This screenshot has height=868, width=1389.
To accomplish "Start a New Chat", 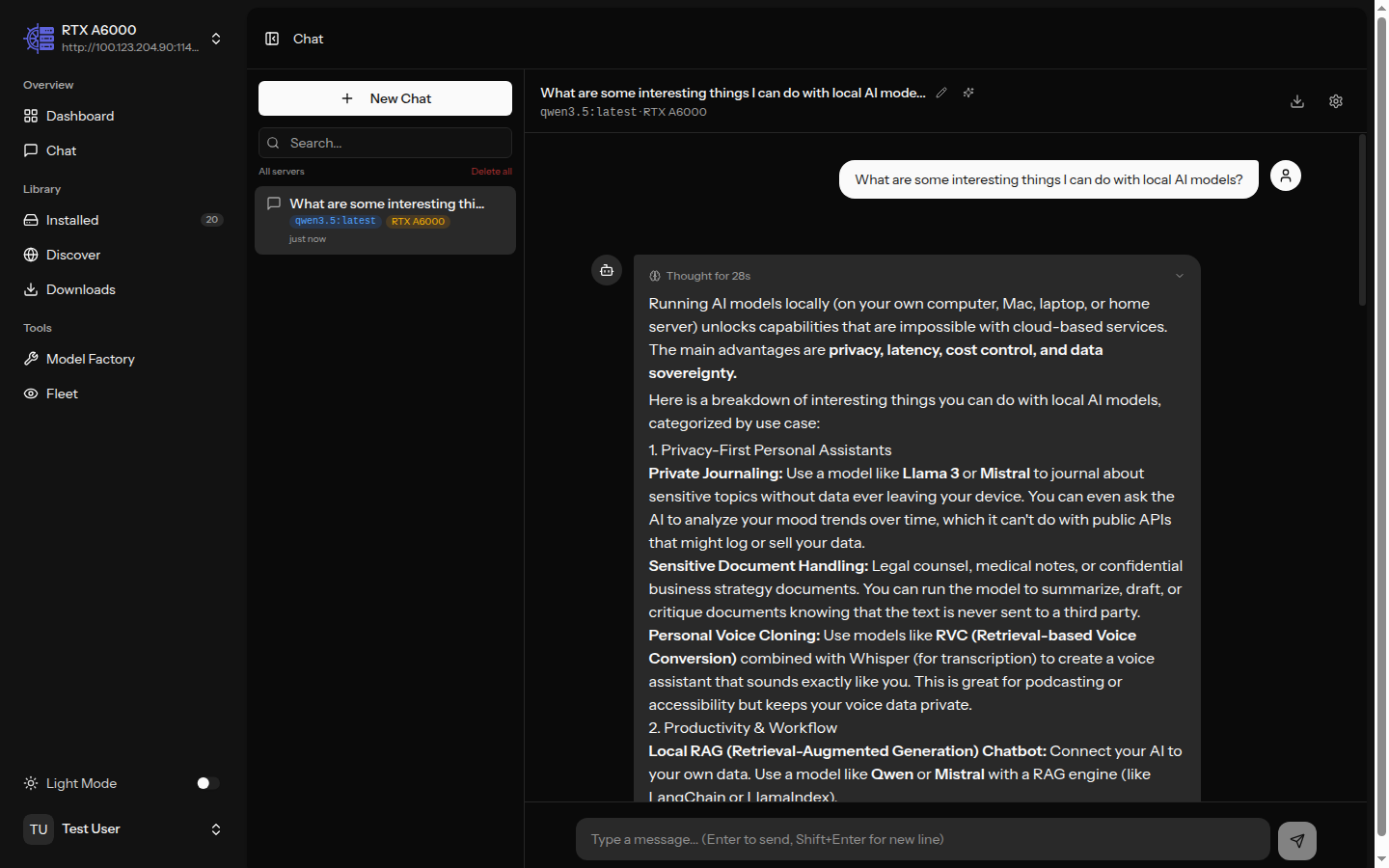I will tap(385, 98).
